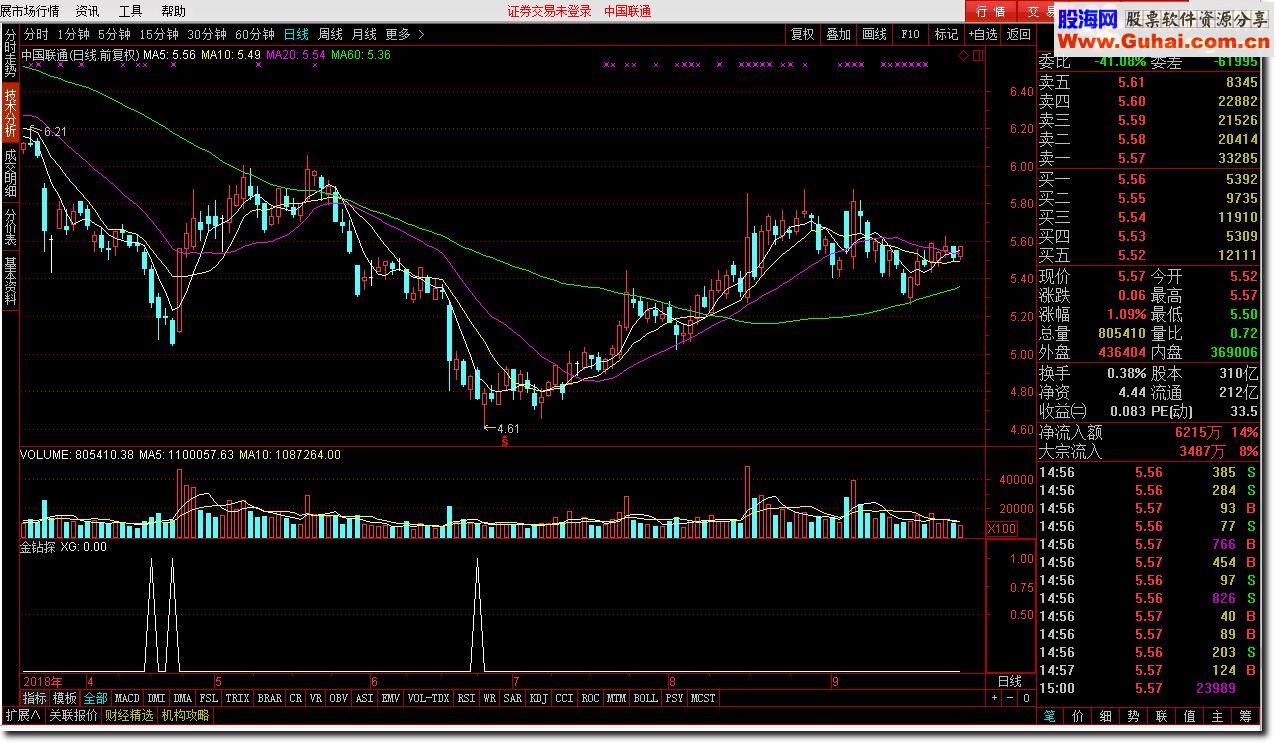Screen dimensions: 1276x744
Task: Select the 模板 template tab
Action: 65,698
